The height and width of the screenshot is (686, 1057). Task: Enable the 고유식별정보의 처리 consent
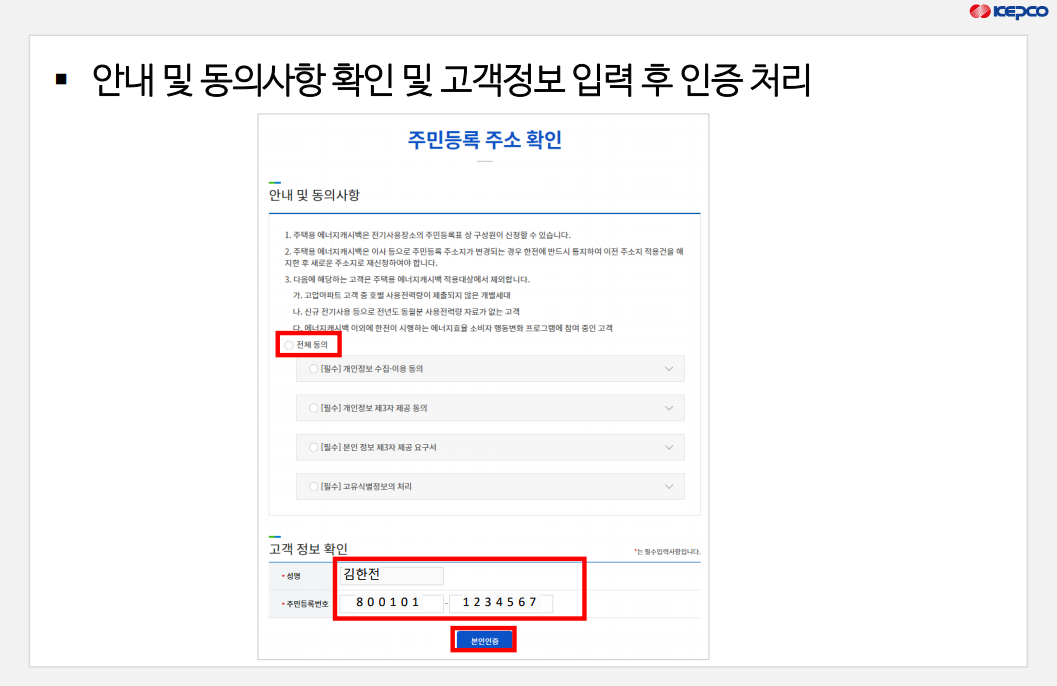313,486
